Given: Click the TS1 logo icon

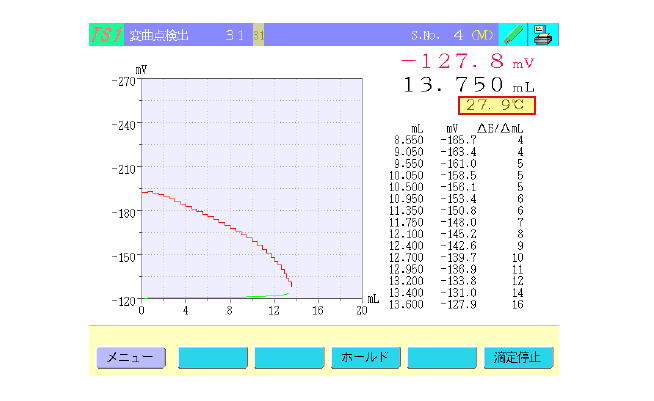Looking at the screenshot, I should (x=106, y=35).
